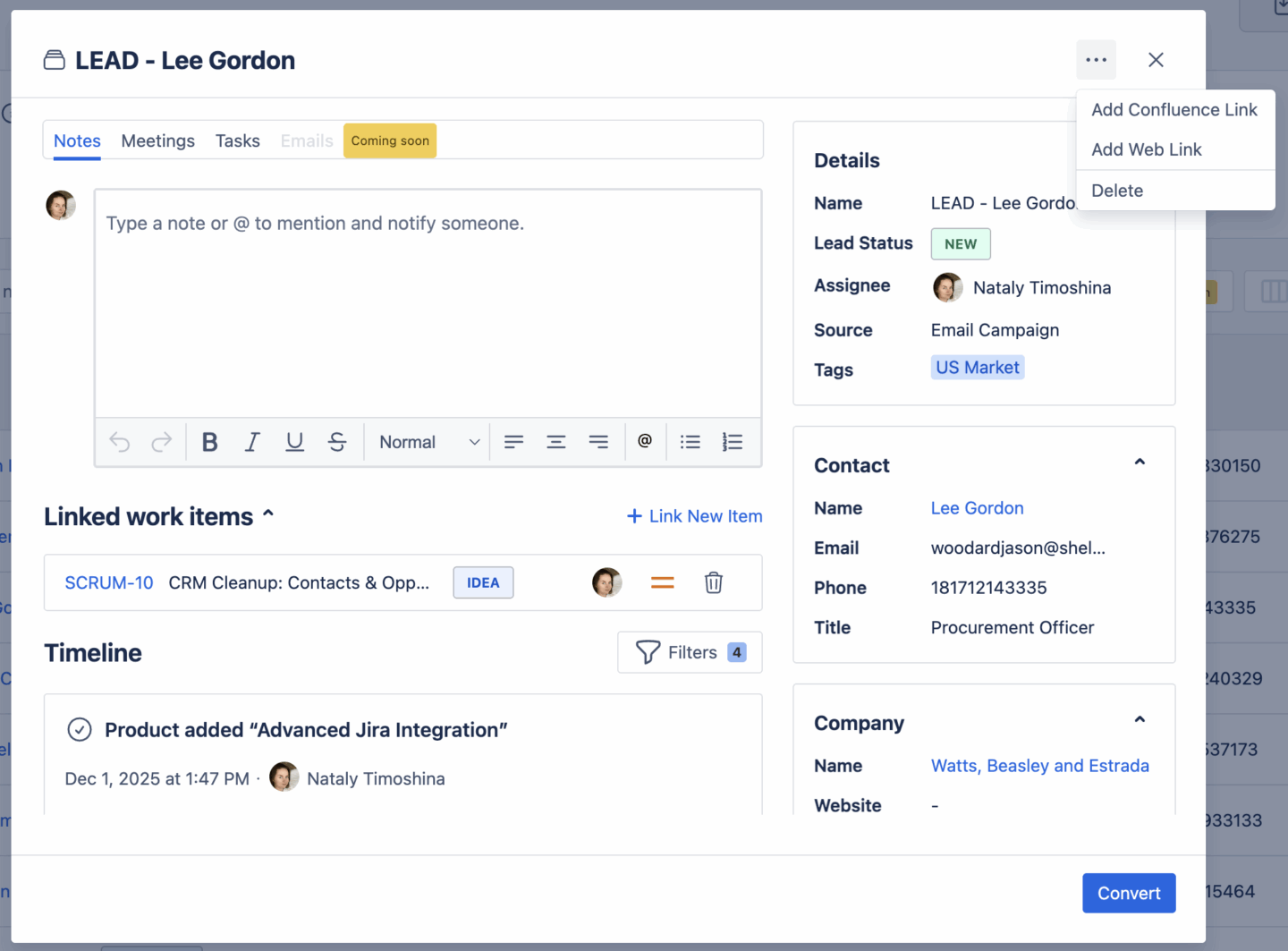Screen dimensions: 1288x951
Task: Switch to the Meetings tab
Action: (x=157, y=140)
